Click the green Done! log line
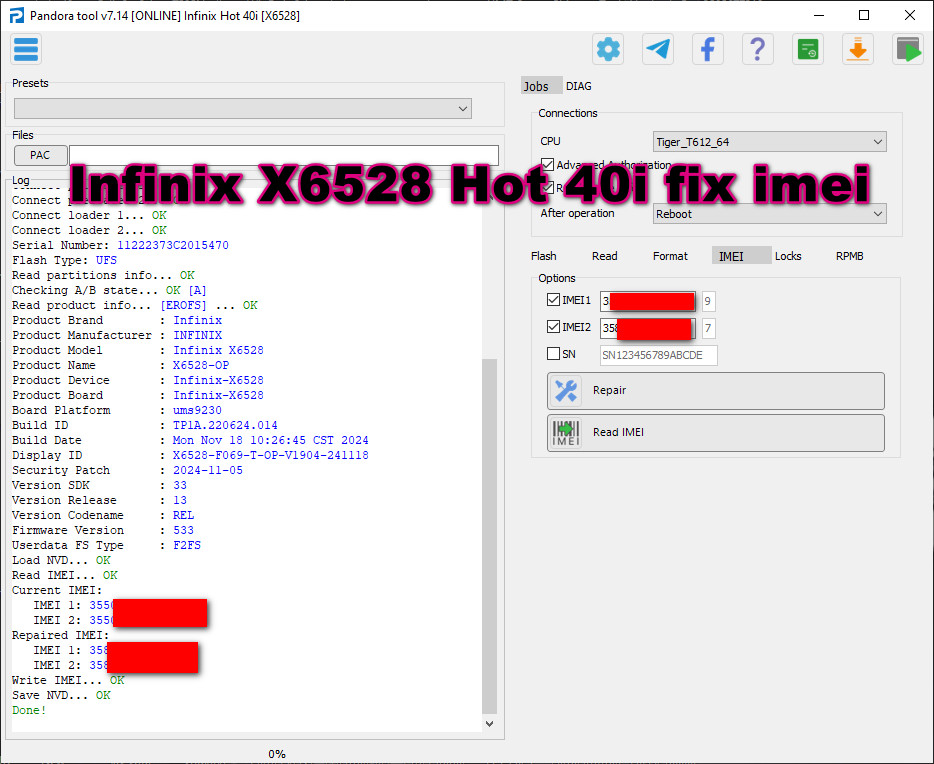This screenshot has width=934, height=764. click(x=29, y=710)
